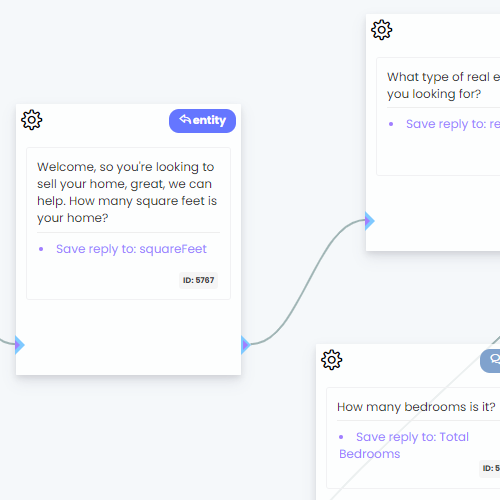The height and width of the screenshot is (500, 500).
Task: Click blank lower area of Welcome card
Action: click(x=128, y=337)
